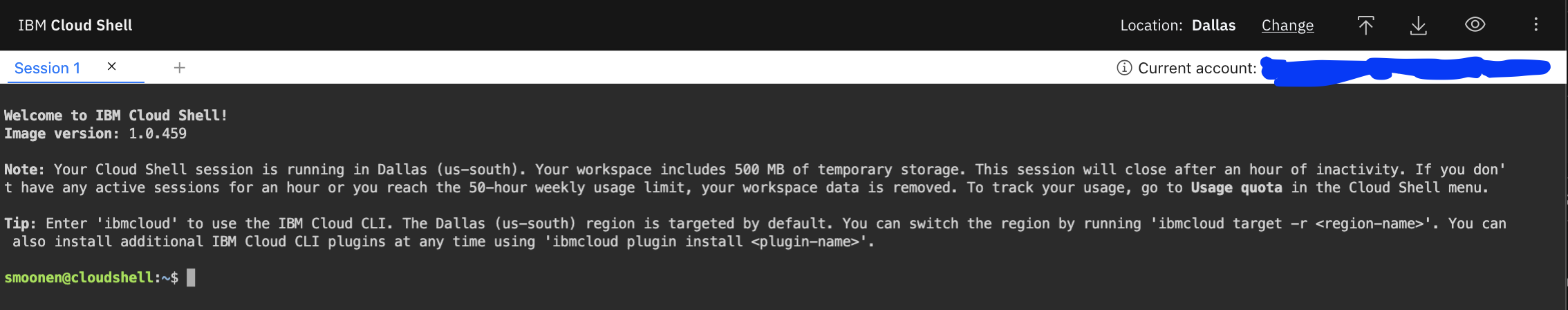1568x310 pixels.
Task: Click the download file arrow icon
Action: (x=1418, y=26)
